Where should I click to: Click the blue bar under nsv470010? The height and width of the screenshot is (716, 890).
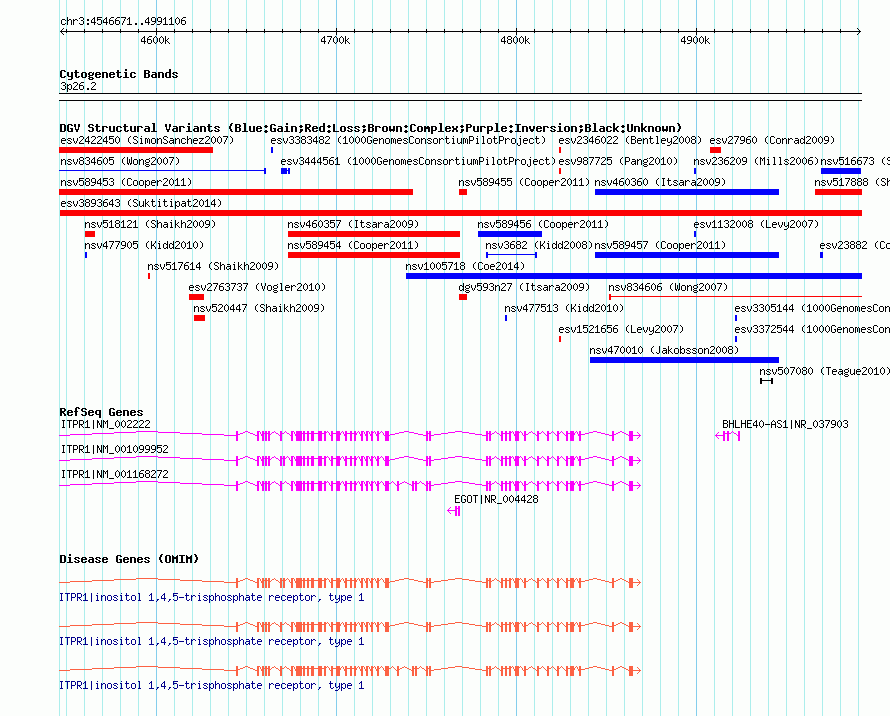tap(684, 360)
